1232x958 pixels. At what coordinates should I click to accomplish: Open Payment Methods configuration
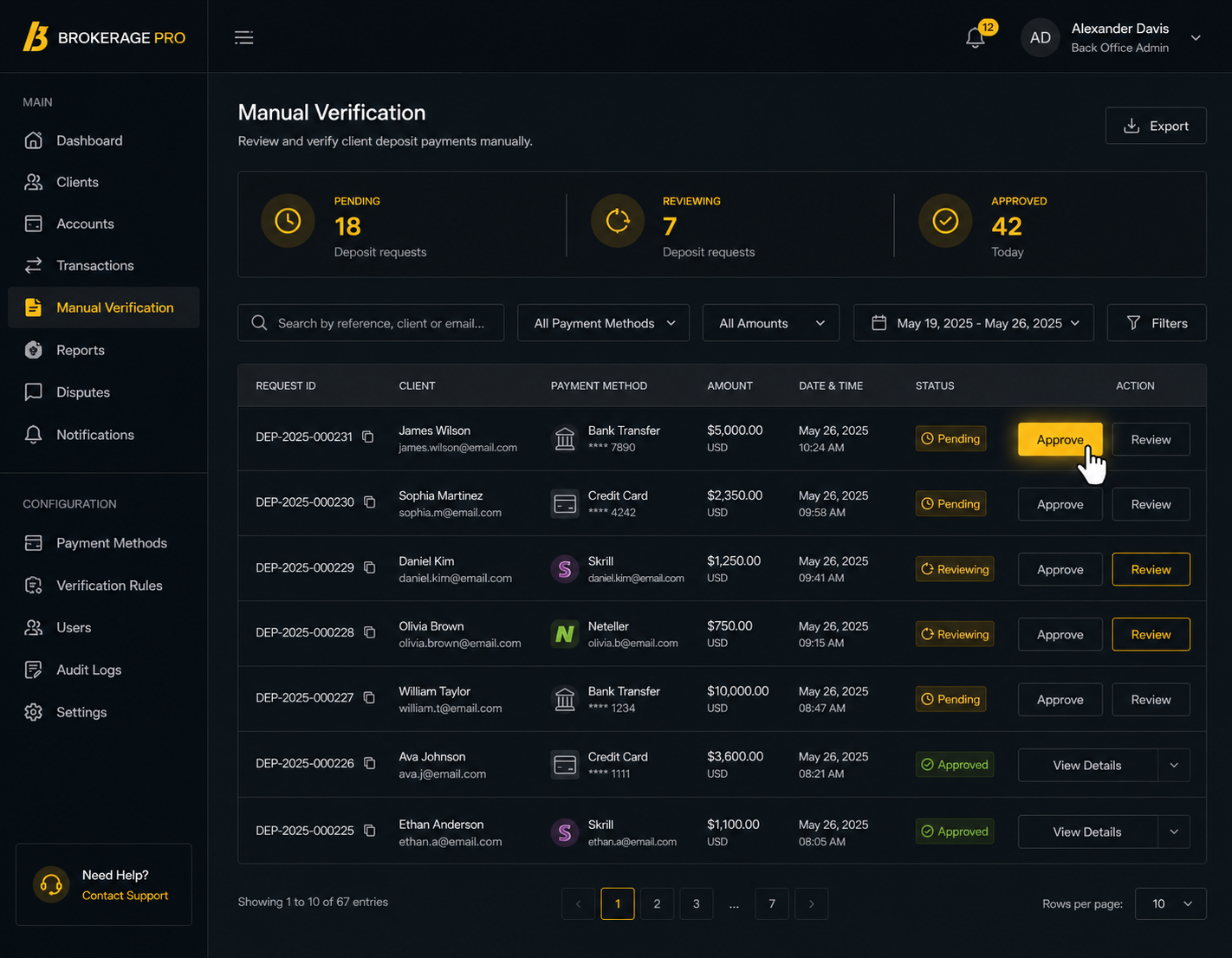coord(104,543)
